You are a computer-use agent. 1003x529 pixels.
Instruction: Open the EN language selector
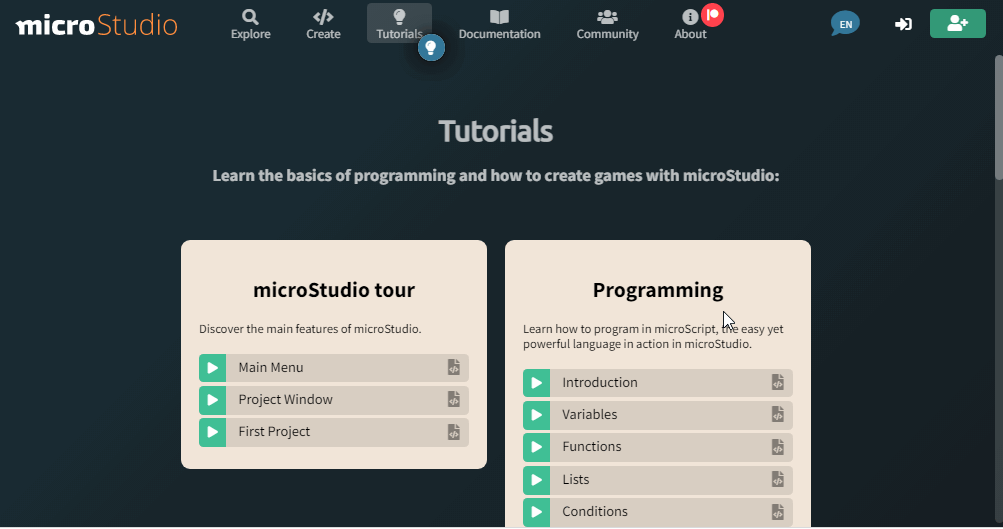[845, 24]
